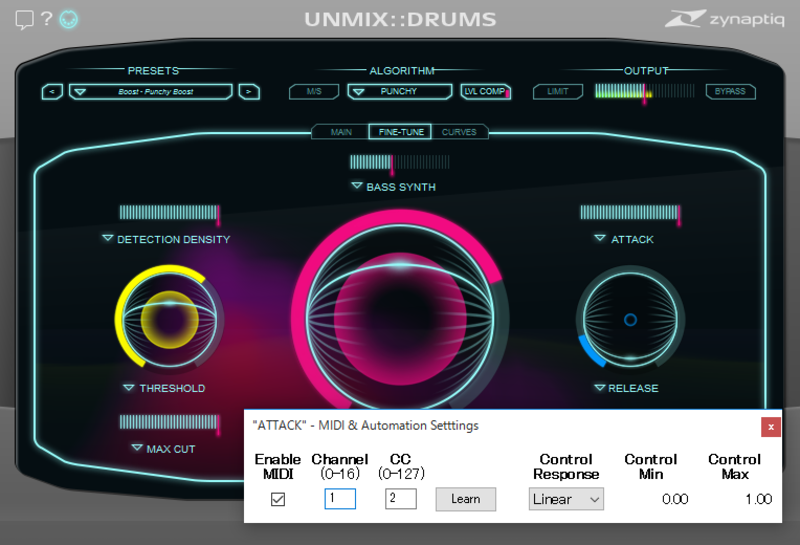Open the MIDI connector settings icon
Viewport: 800px width, 545px height.
pyautogui.click(x=69, y=19)
